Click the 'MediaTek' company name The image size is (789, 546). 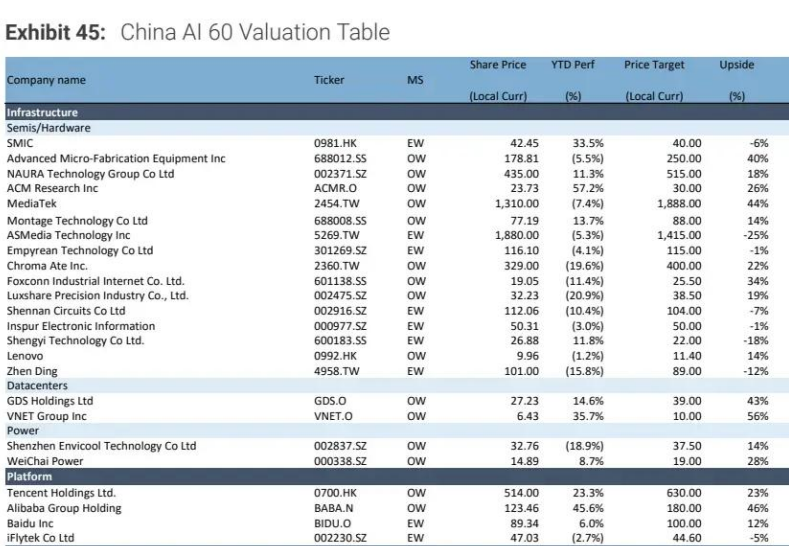pos(32,203)
